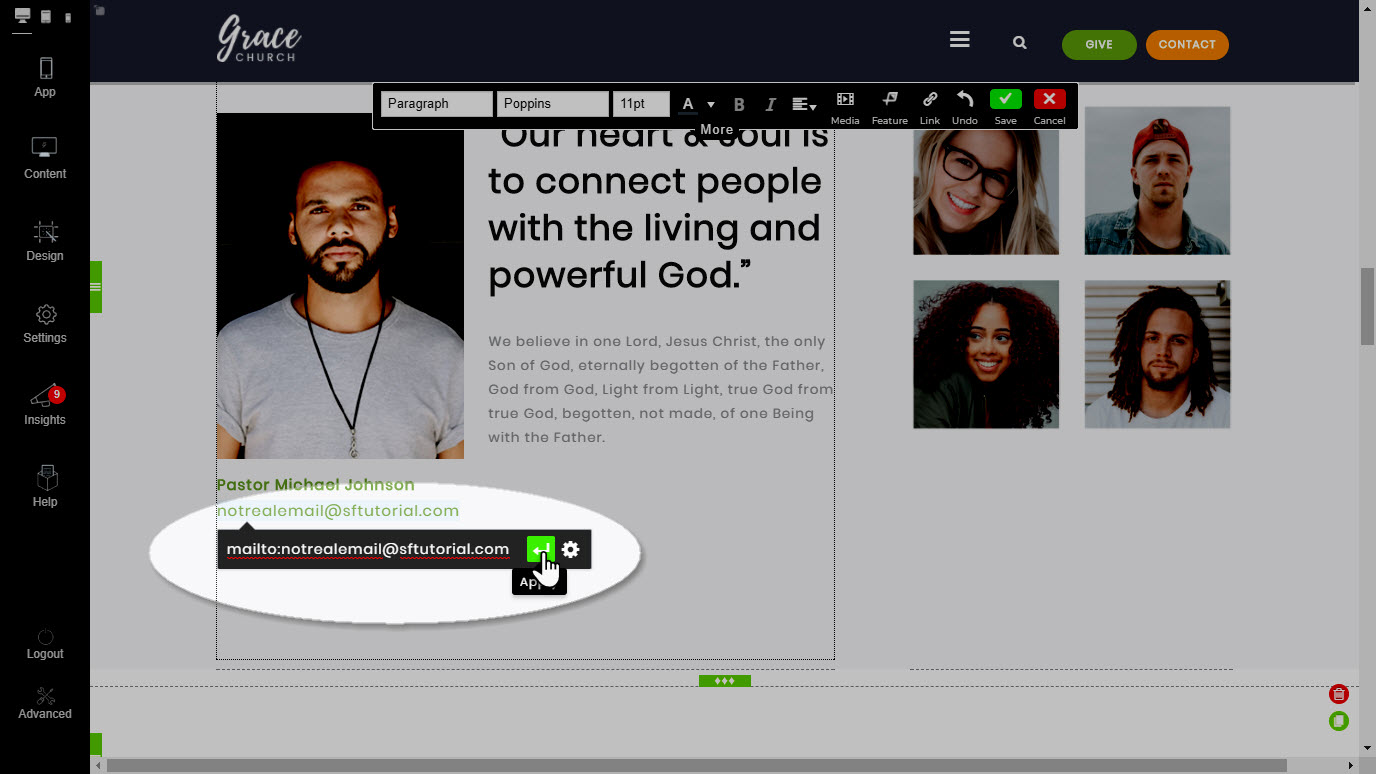This screenshot has width=1376, height=774.
Task: Undo the last edit
Action: [x=965, y=107]
